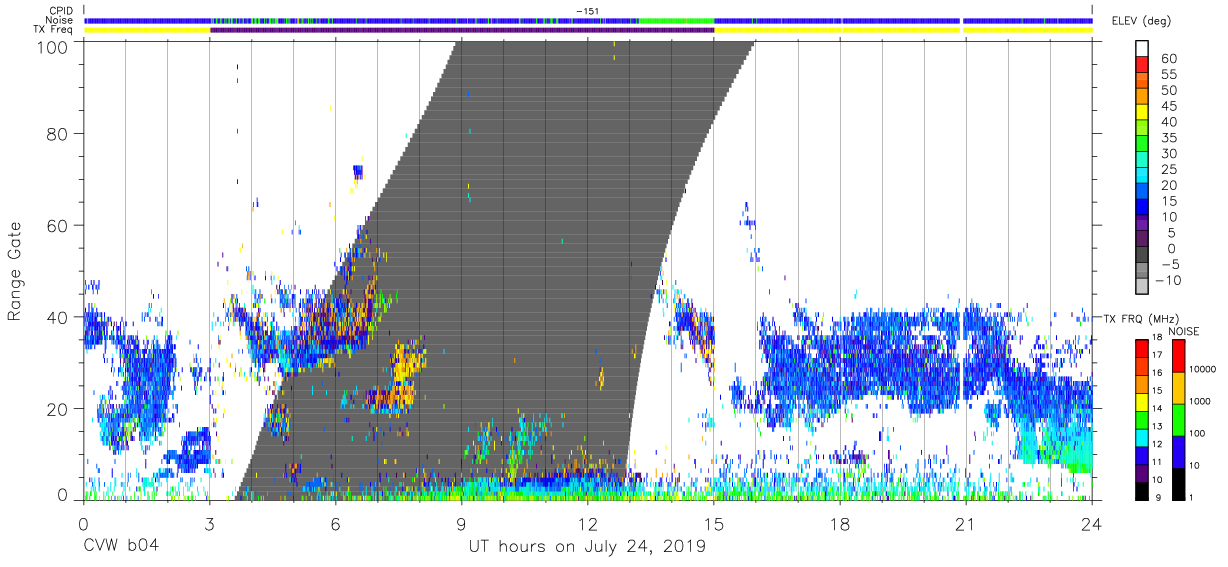Click the 9 hour tick on the UT axis
Image resolution: width=1228 pixels, height=567 pixels.
(461, 523)
